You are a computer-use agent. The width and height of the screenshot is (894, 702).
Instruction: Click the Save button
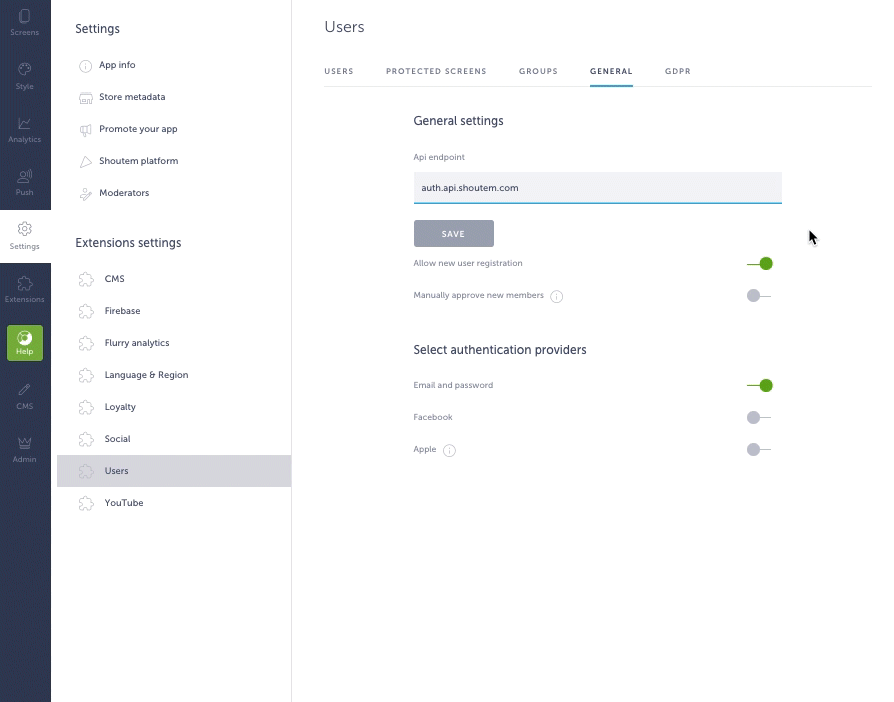coord(453,234)
